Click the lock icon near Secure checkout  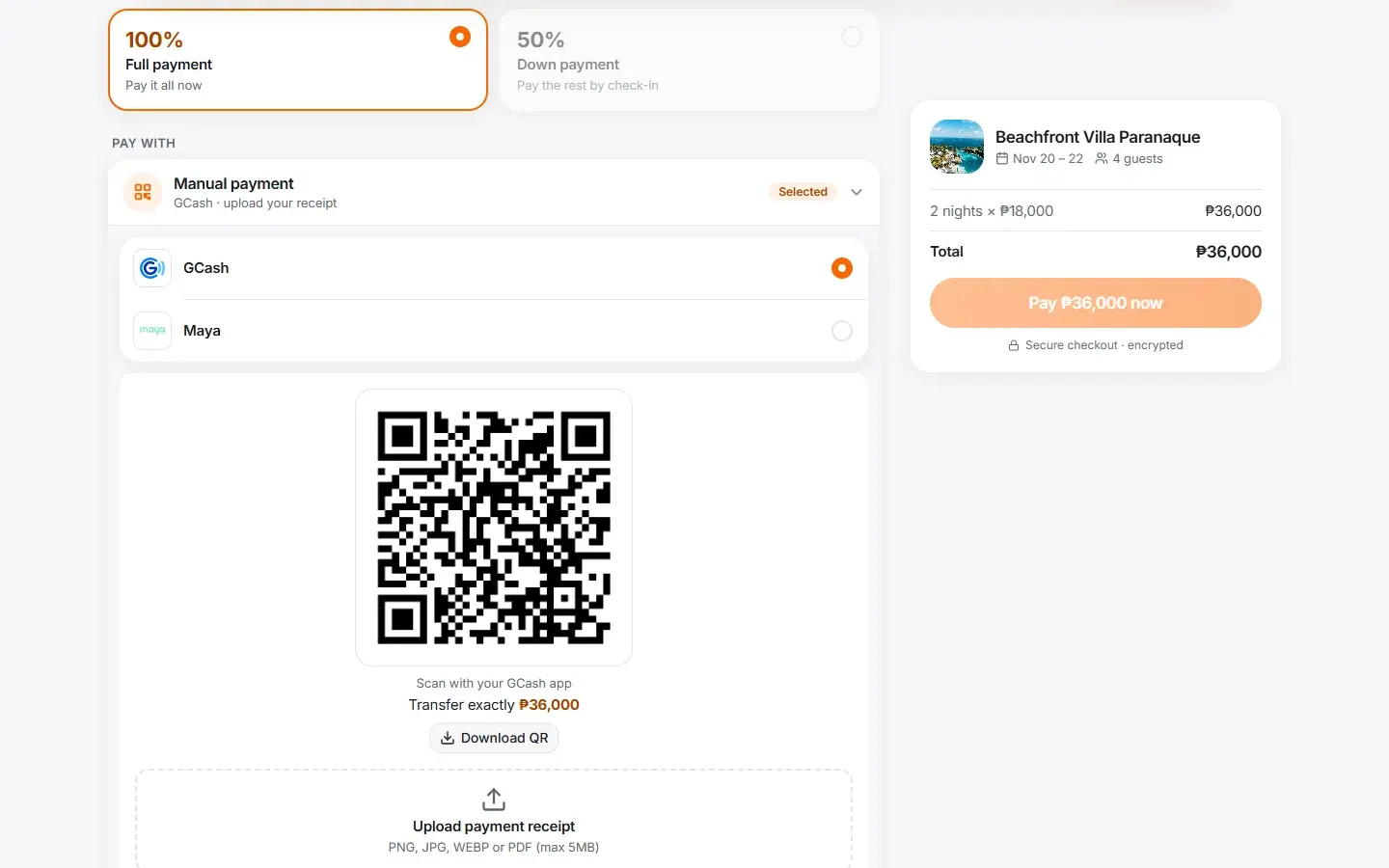[x=1014, y=345]
